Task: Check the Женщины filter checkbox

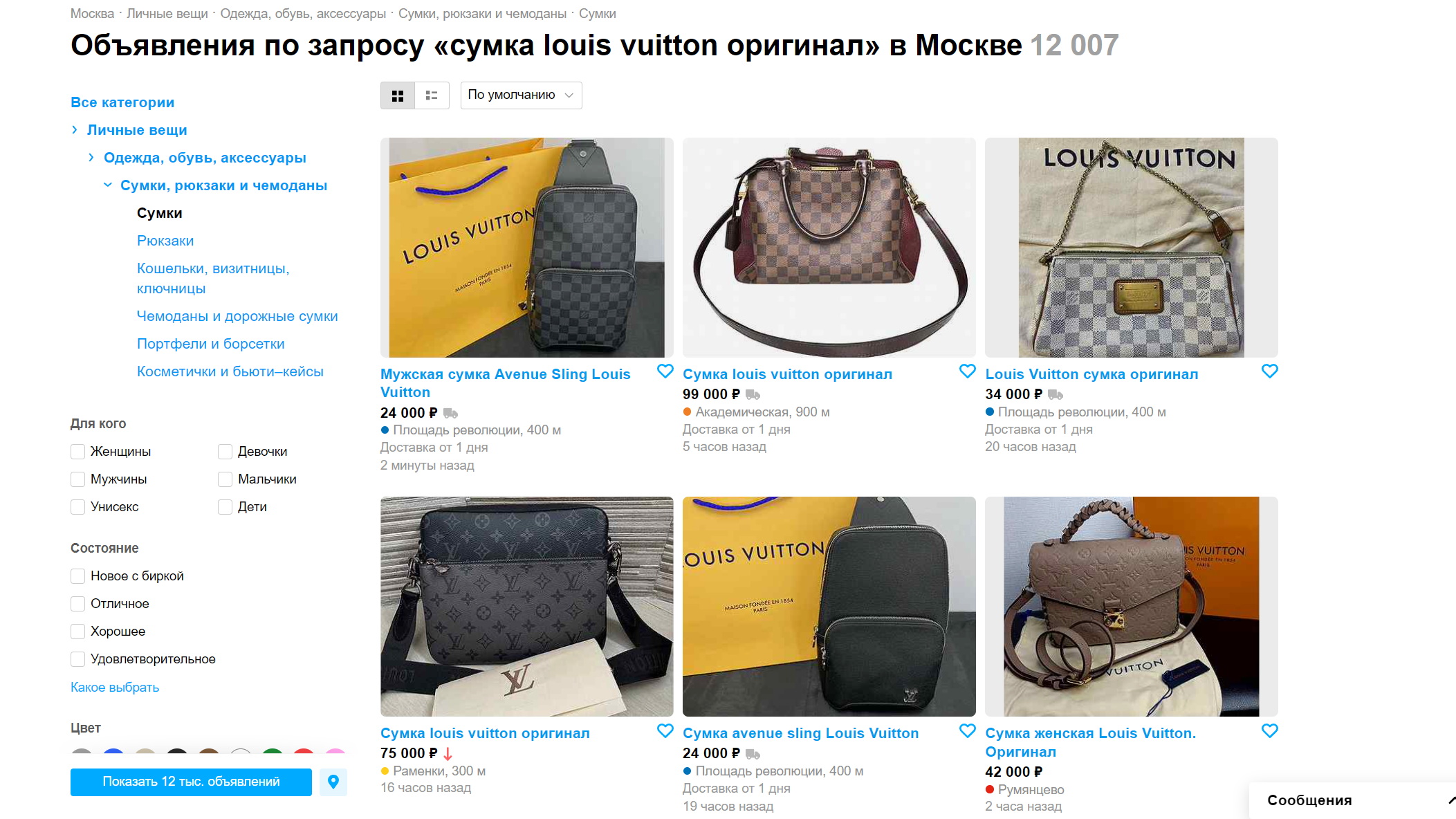Action: click(x=78, y=452)
